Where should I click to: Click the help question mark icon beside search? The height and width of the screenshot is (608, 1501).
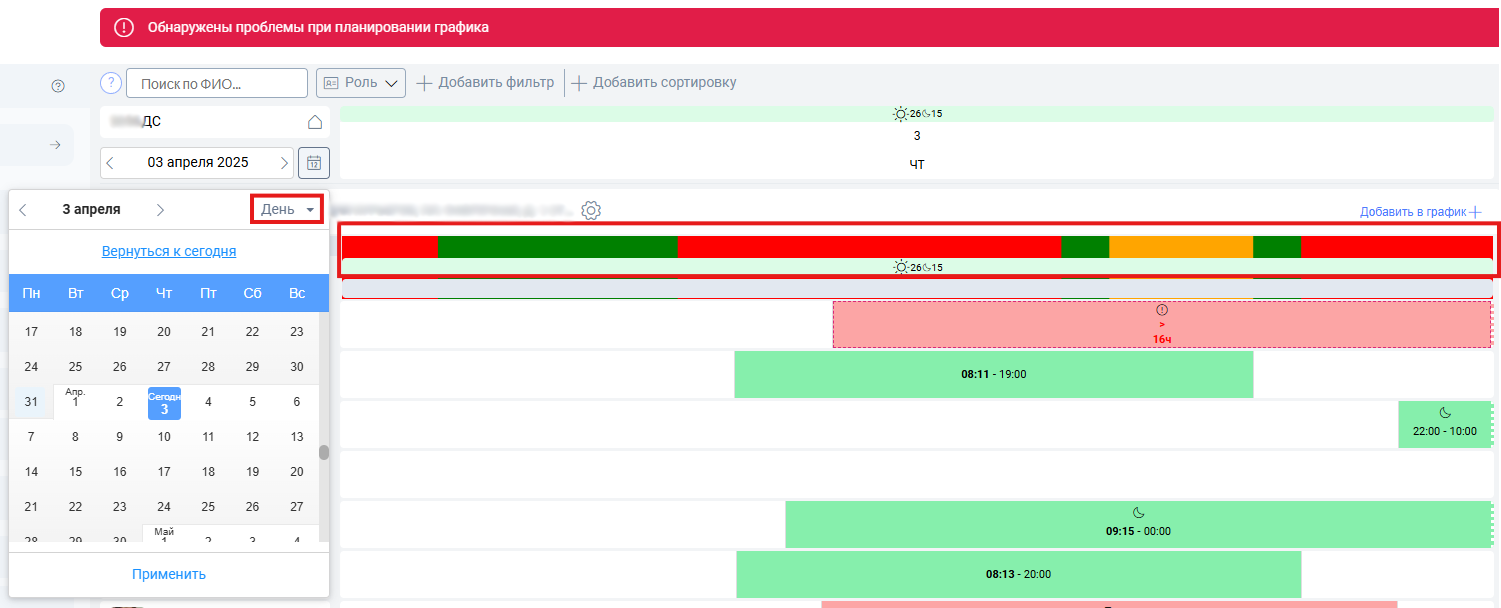(x=111, y=82)
